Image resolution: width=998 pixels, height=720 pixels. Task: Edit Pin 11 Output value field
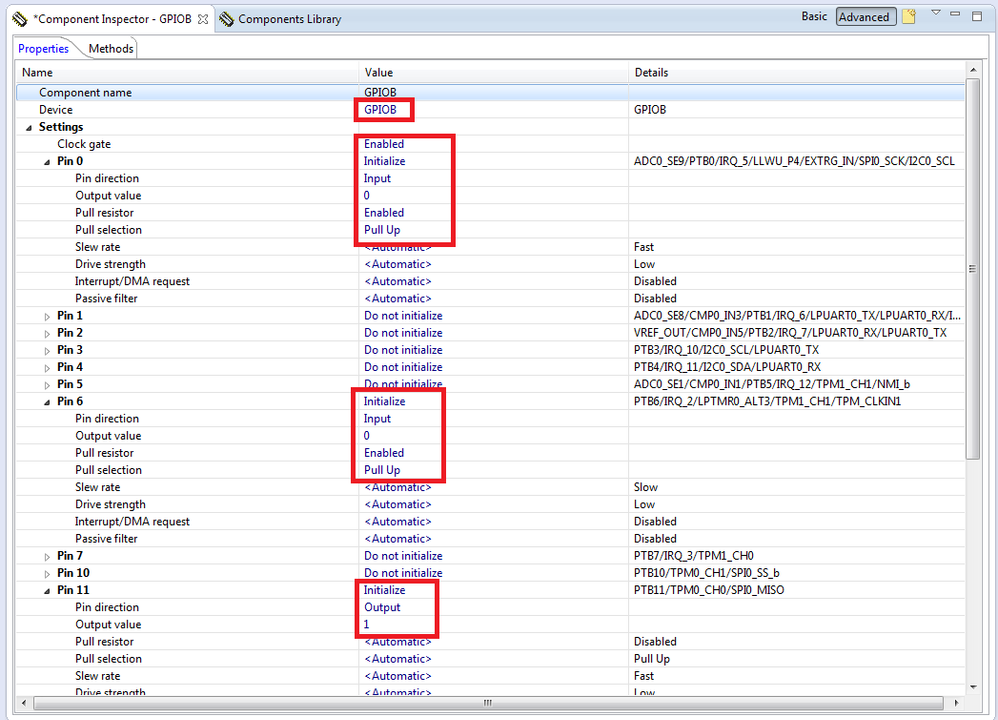click(367, 625)
